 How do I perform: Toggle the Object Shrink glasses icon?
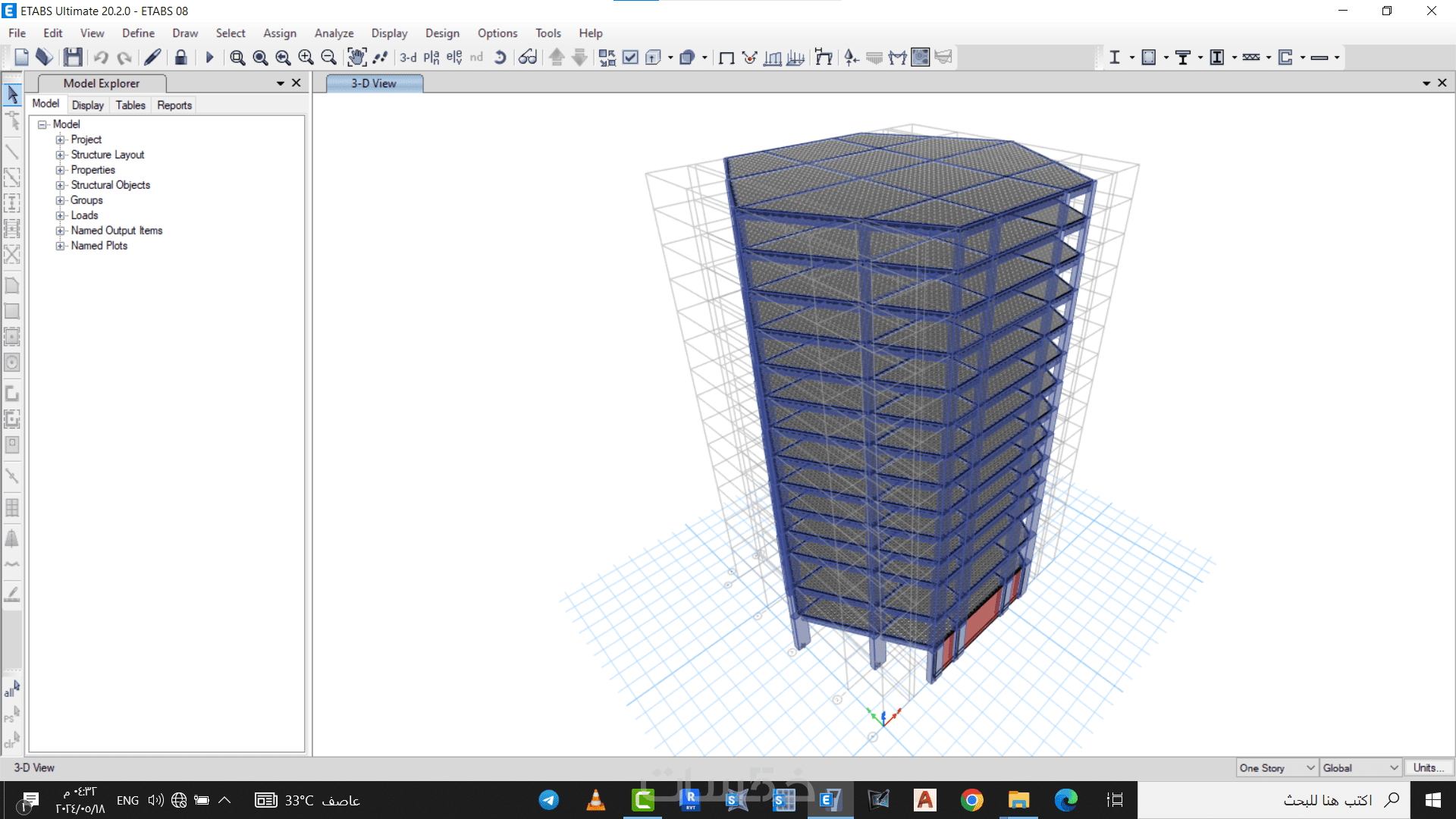528,57
